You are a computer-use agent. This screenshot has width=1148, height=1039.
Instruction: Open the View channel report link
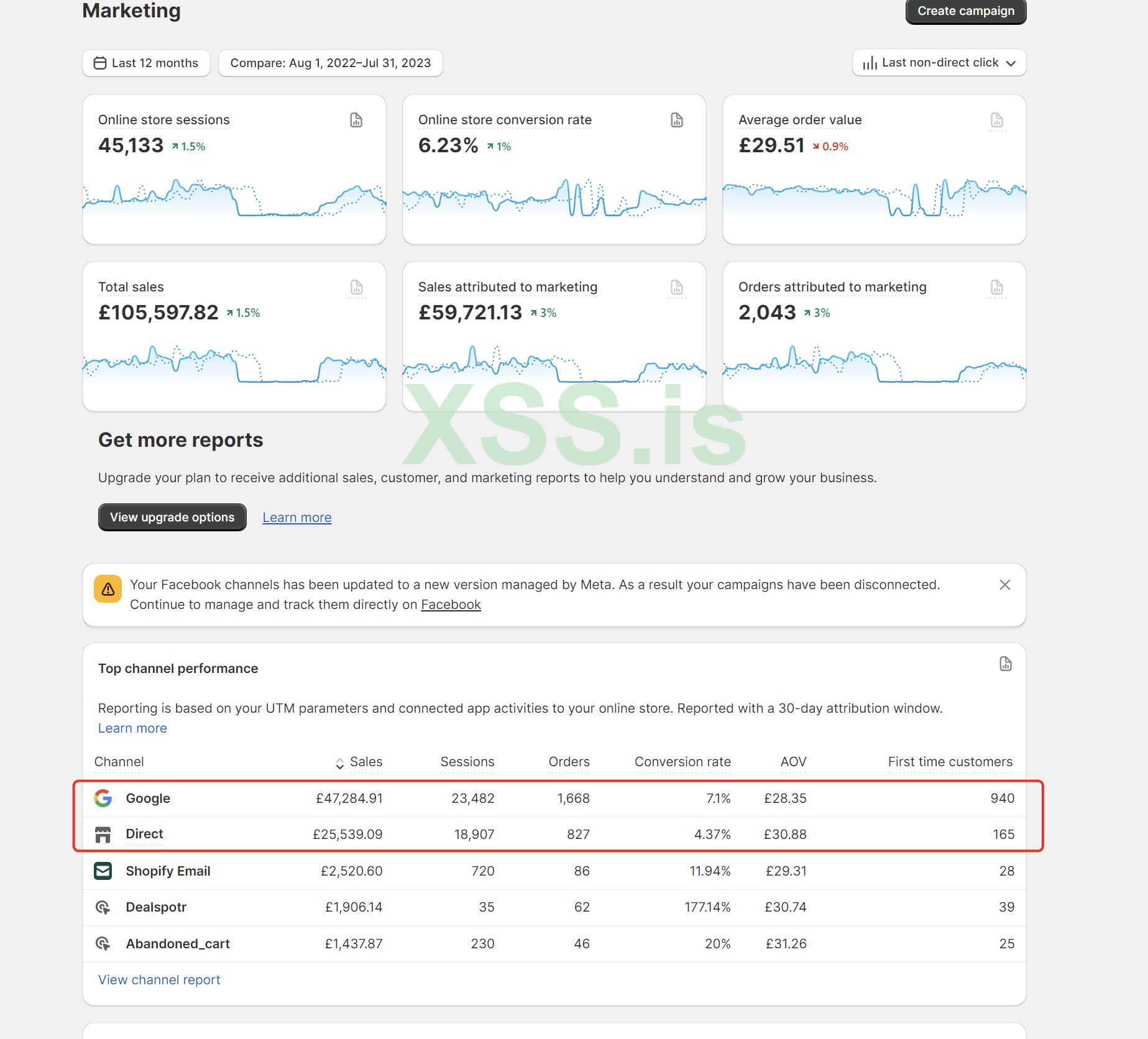pos(159,980)
